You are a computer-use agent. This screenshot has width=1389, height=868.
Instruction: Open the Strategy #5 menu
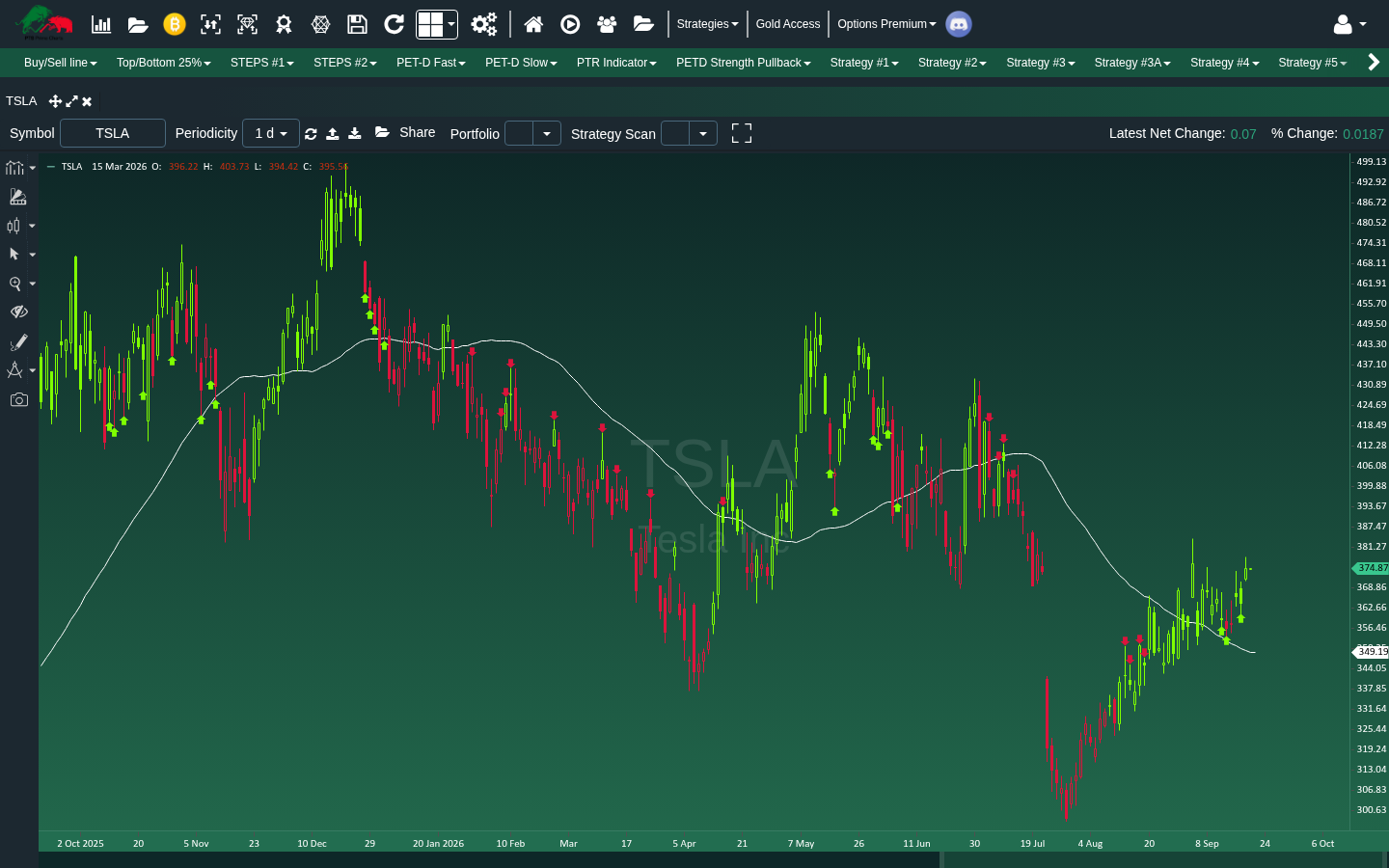point(1313,63)
